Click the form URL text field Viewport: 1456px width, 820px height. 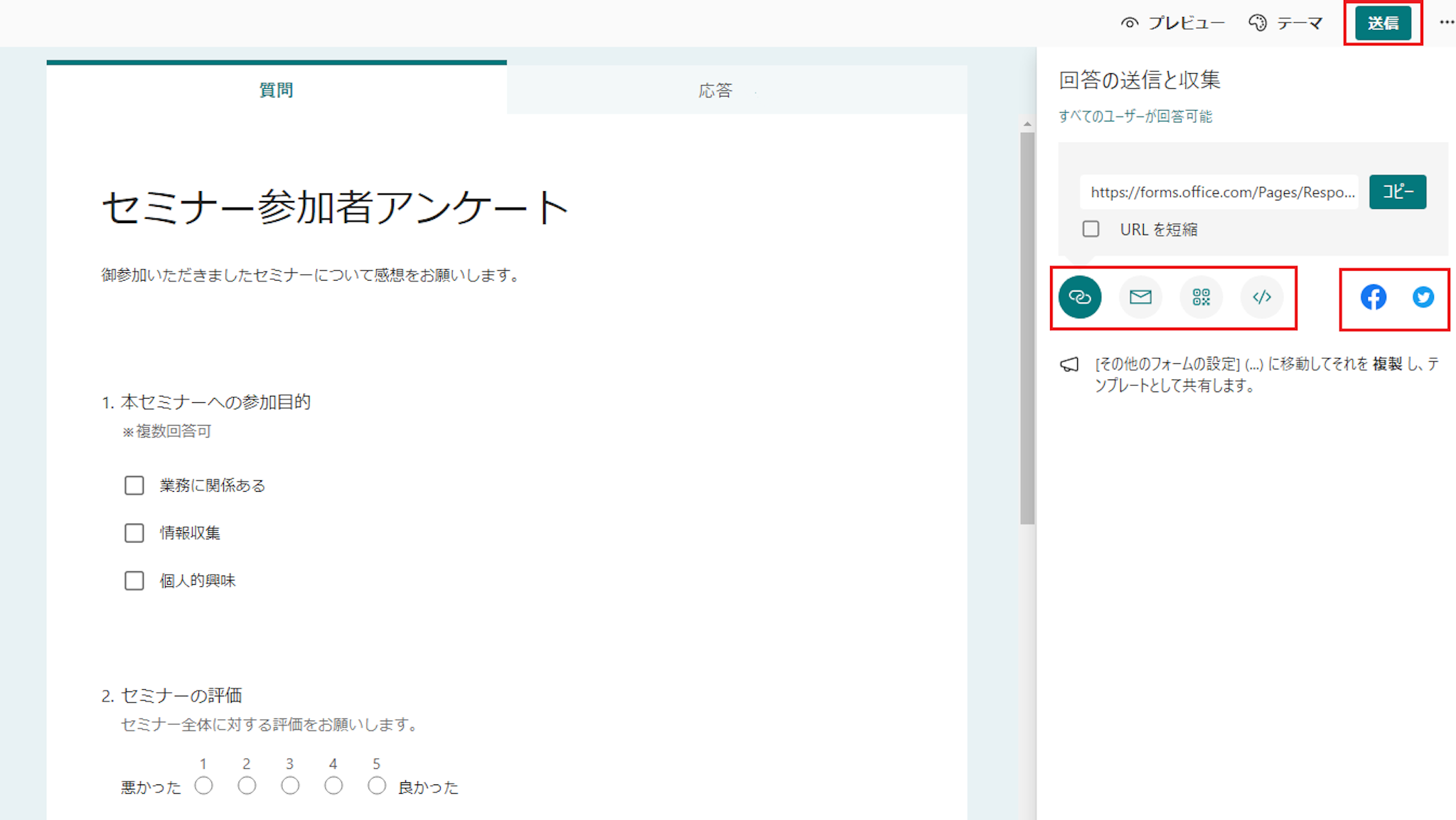point(1219,192)
